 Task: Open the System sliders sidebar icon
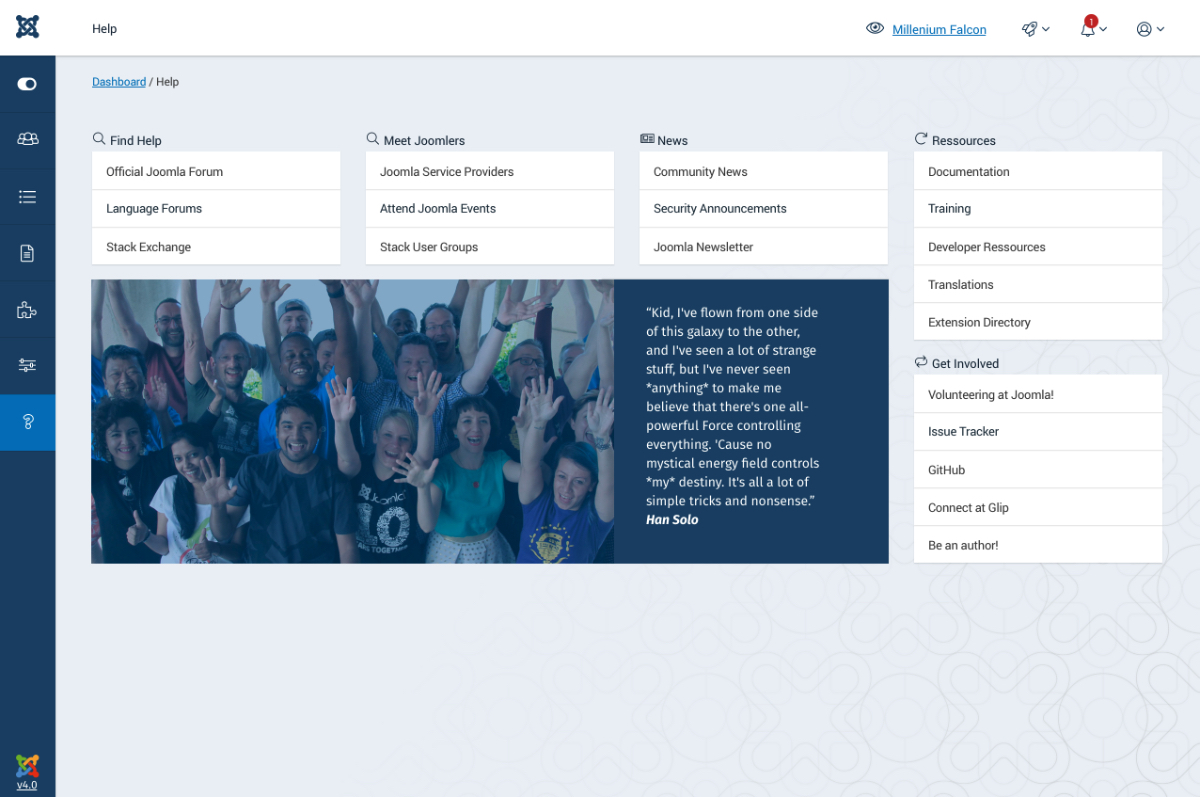pos(27,365)
